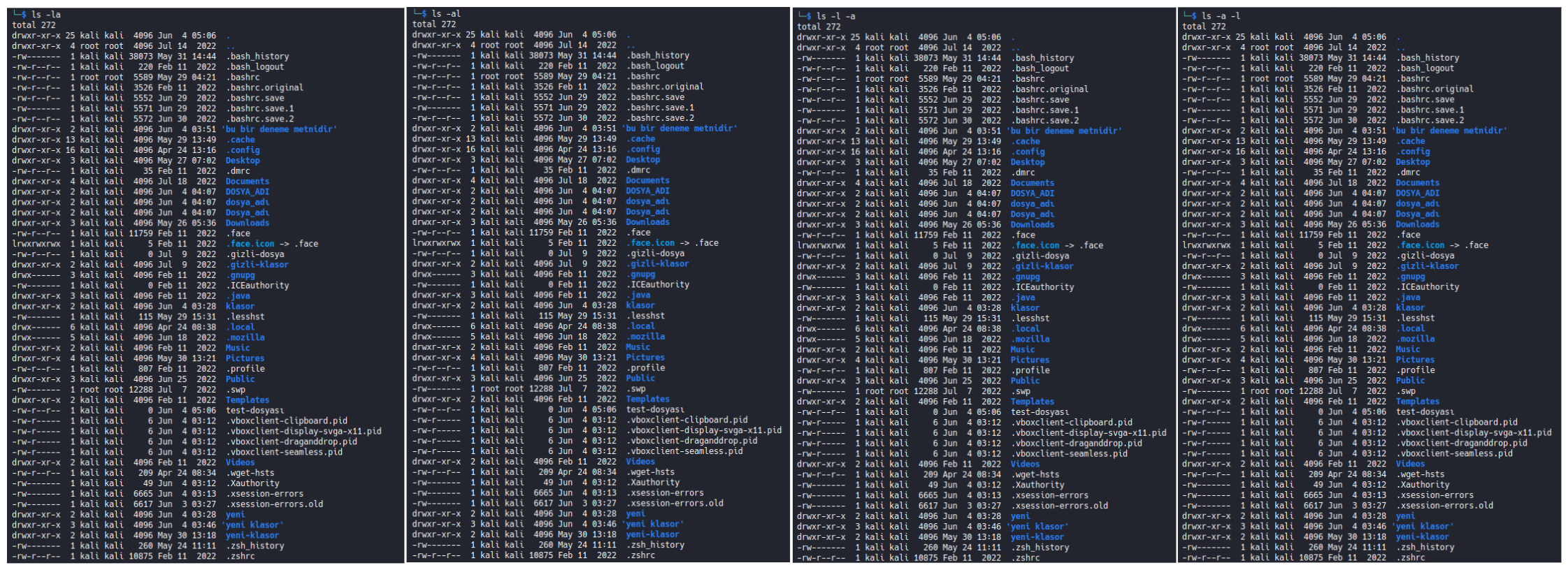
Task: Click the 'ls -la' command text
Action: [46, 15]
